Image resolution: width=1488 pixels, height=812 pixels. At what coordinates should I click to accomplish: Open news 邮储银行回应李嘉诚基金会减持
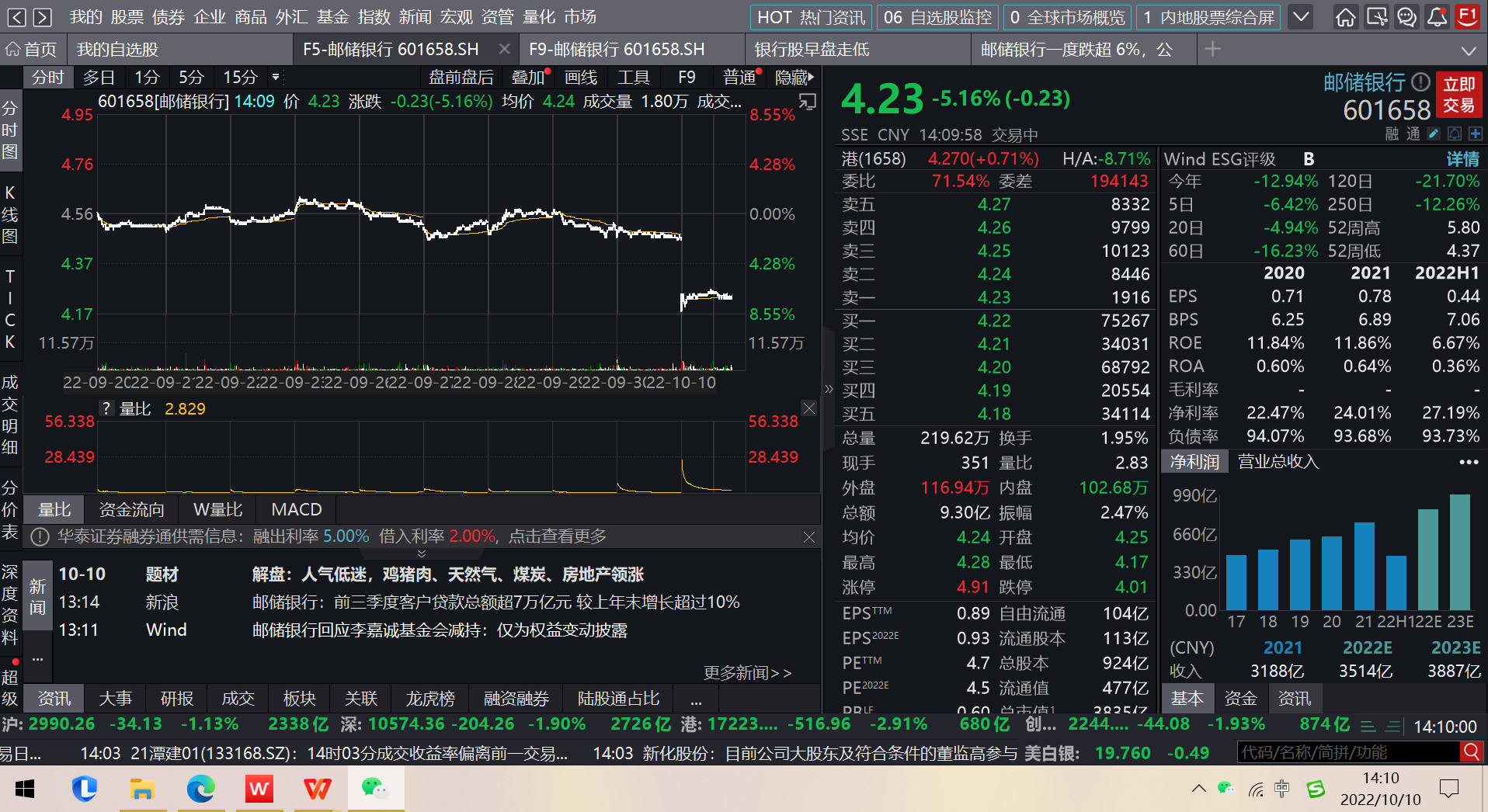coord(440,630)
